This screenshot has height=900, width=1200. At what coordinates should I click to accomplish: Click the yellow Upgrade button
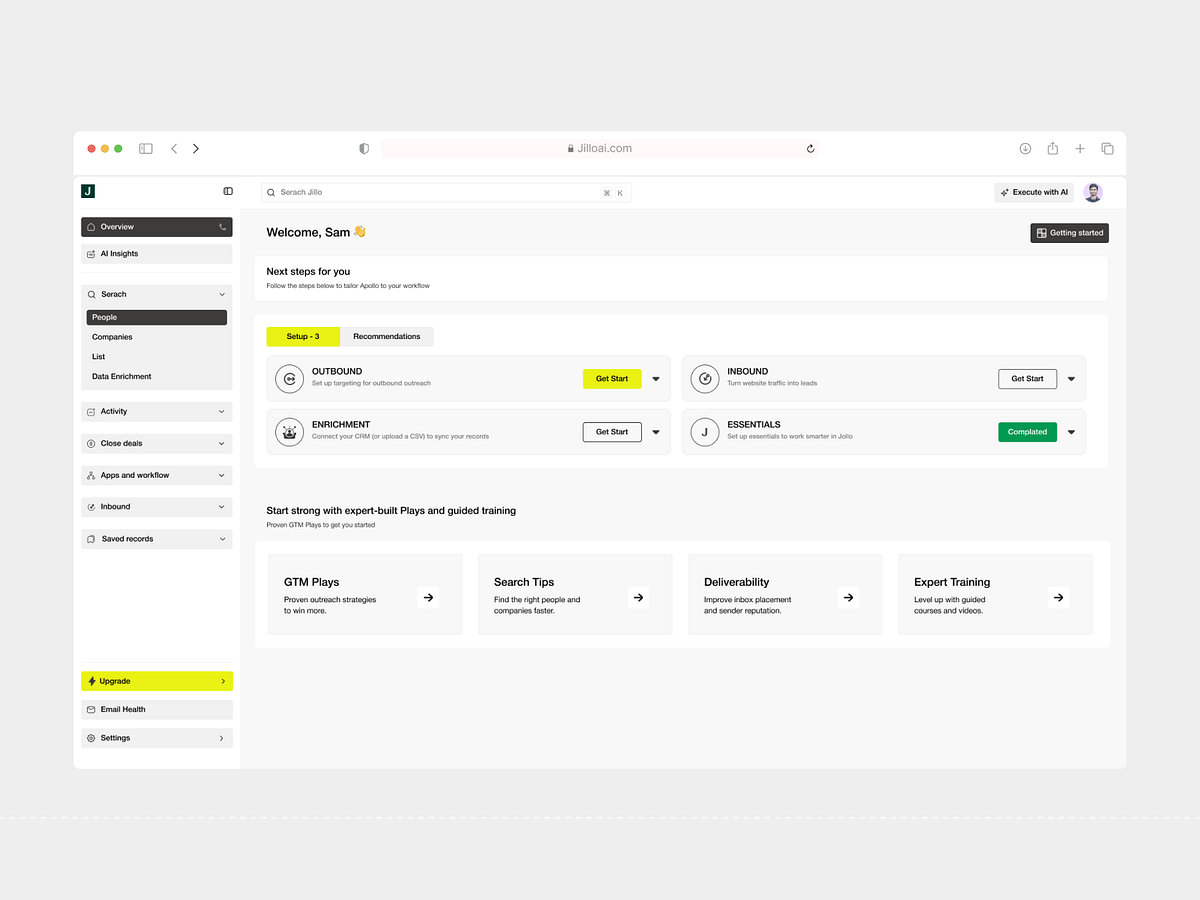coord(157,681)
